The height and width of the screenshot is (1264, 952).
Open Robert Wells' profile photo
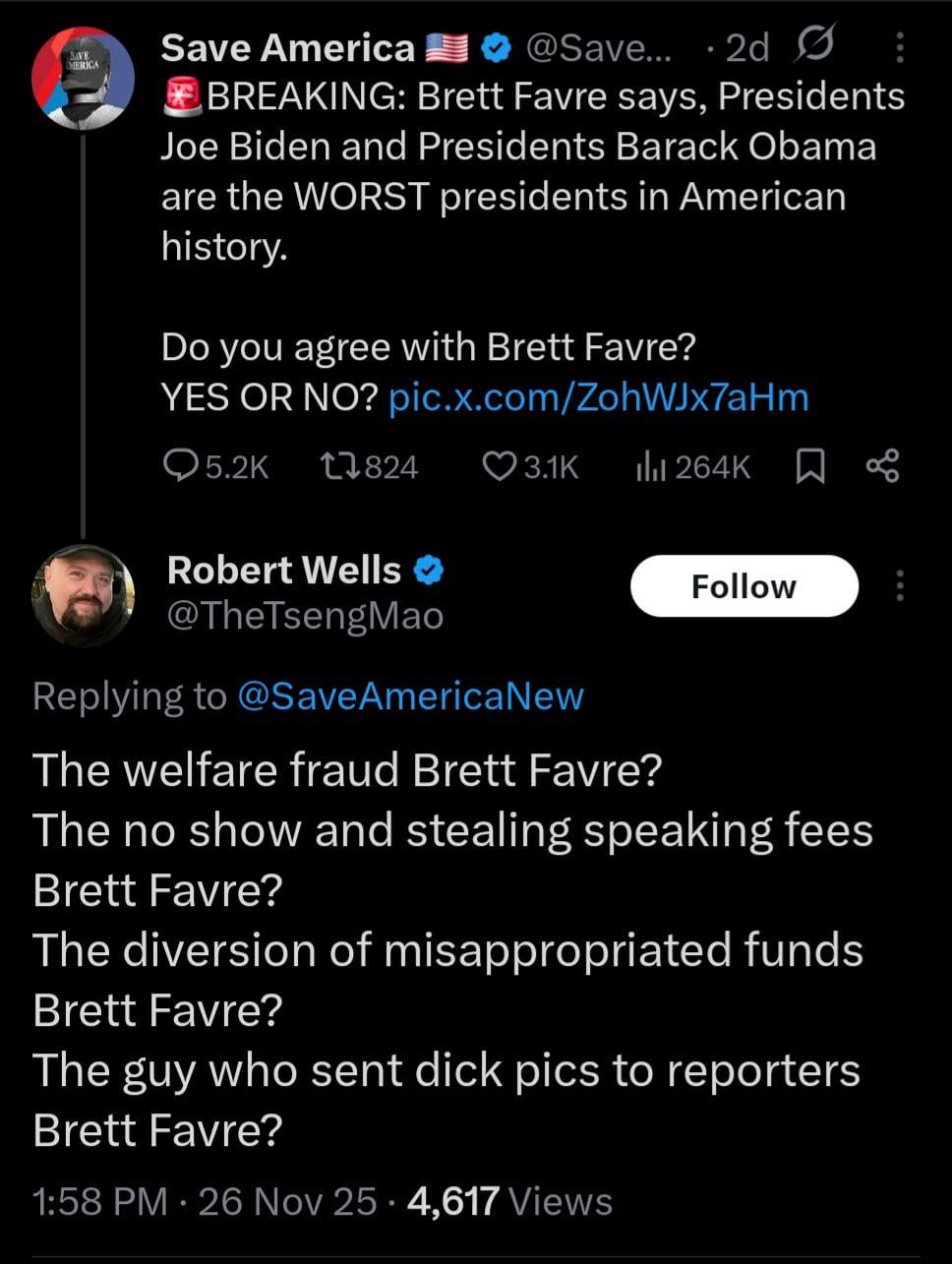(x=83, y=594)
